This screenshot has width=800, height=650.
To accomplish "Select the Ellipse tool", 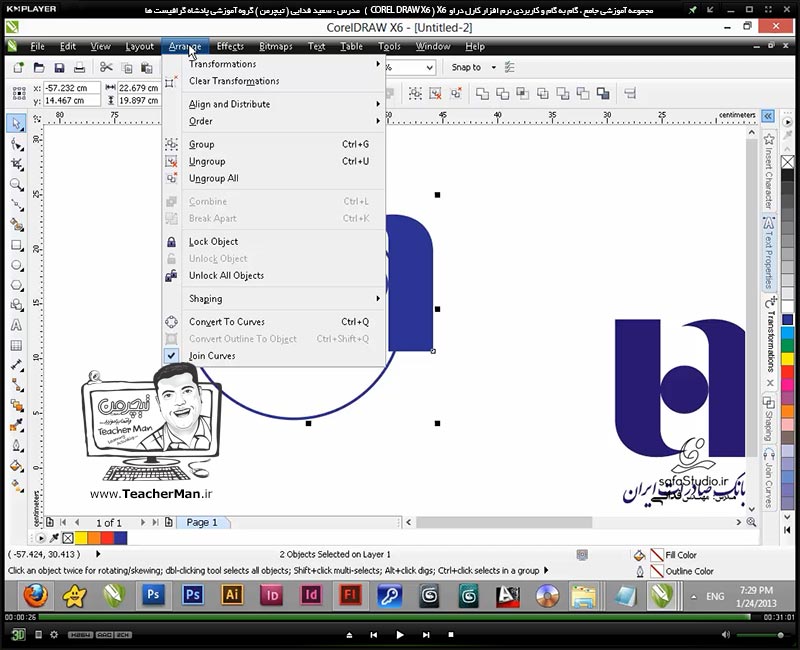I will pyautogui.click(x=17, y=266).
